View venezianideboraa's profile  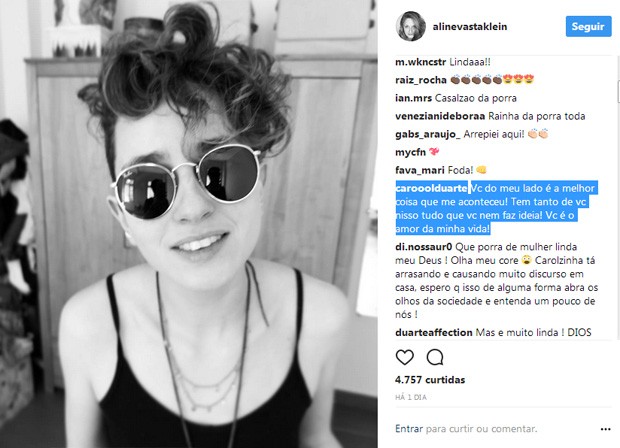tap(440, 116)
